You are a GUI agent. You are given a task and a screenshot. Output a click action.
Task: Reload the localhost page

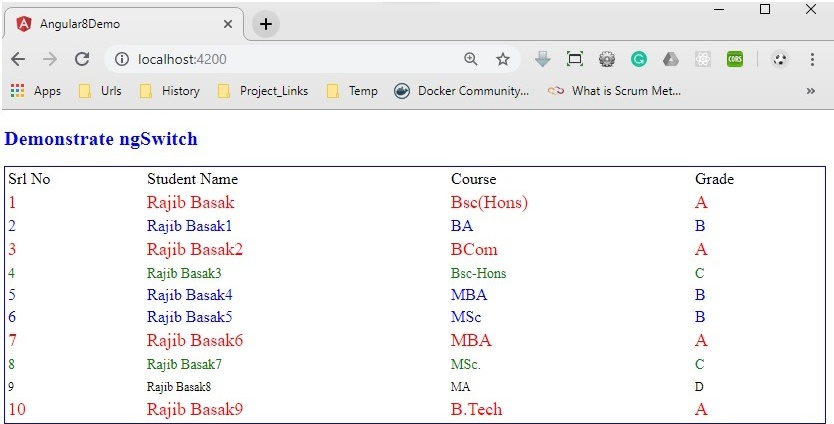(x=82, y=59)
